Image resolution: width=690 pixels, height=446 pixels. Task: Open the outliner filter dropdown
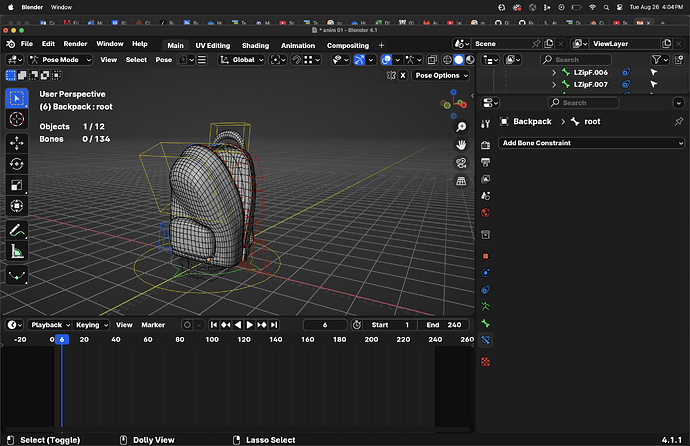point(660,60)
